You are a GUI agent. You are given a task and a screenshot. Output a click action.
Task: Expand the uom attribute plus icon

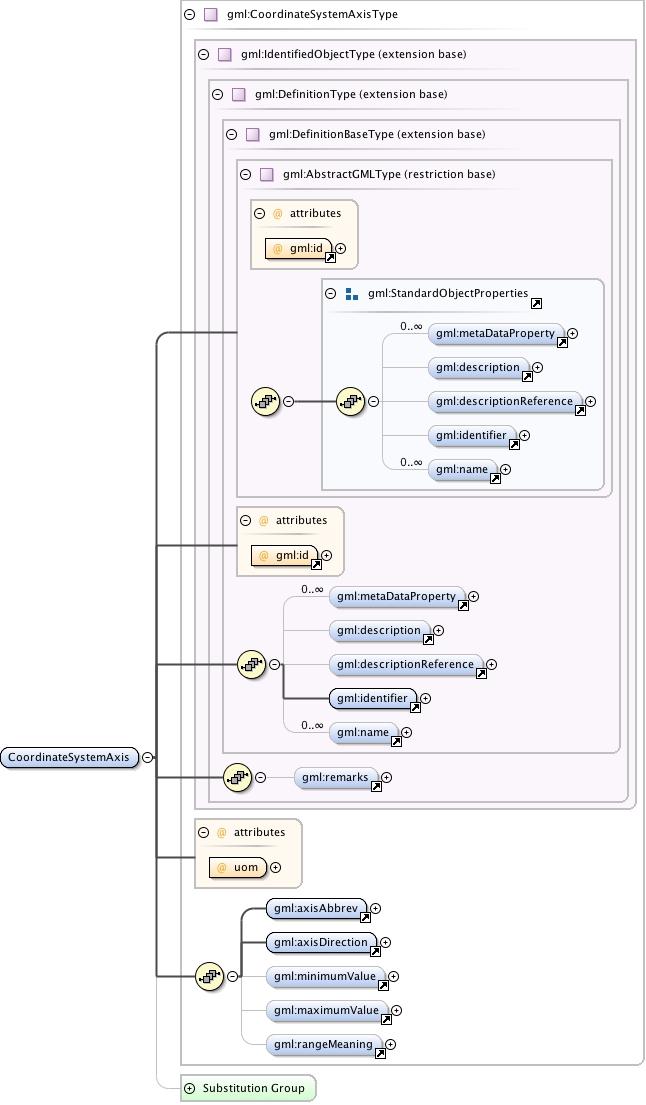point(275,868)
